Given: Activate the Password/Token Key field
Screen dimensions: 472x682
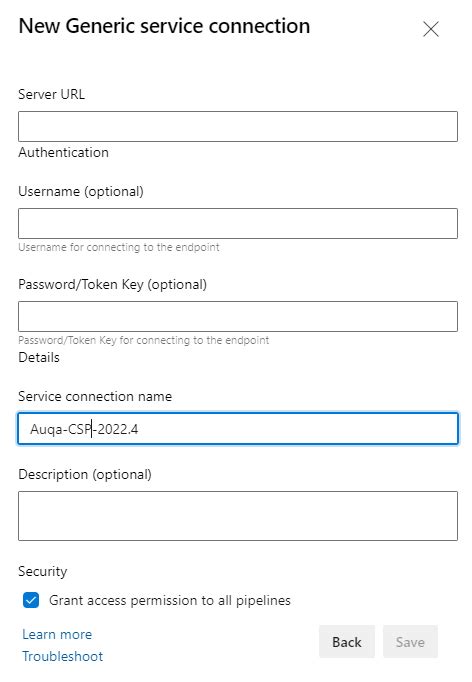Looking at the screenshot, I should [238, 316].
